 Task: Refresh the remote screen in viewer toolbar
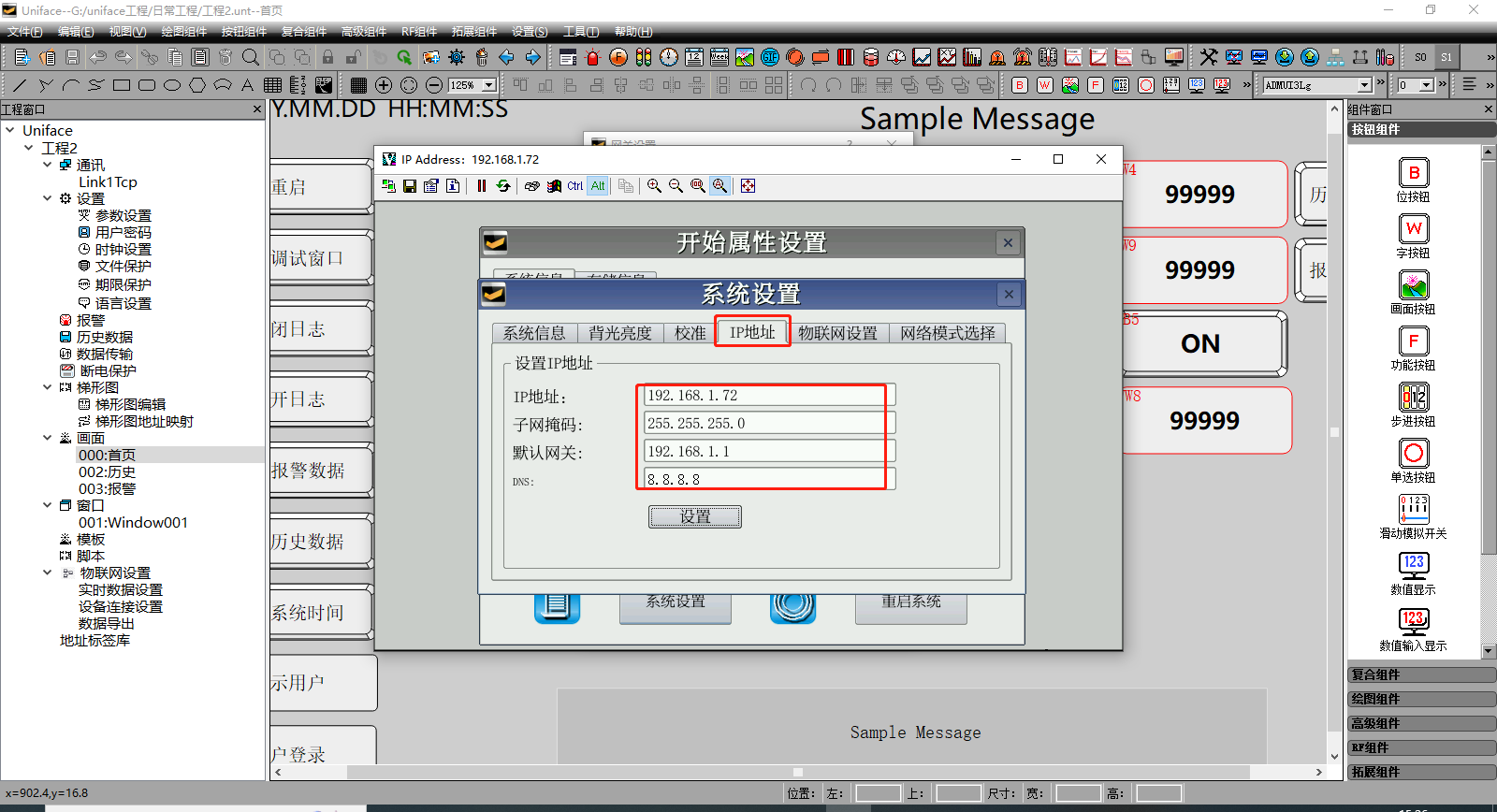(x=503, y=186)
